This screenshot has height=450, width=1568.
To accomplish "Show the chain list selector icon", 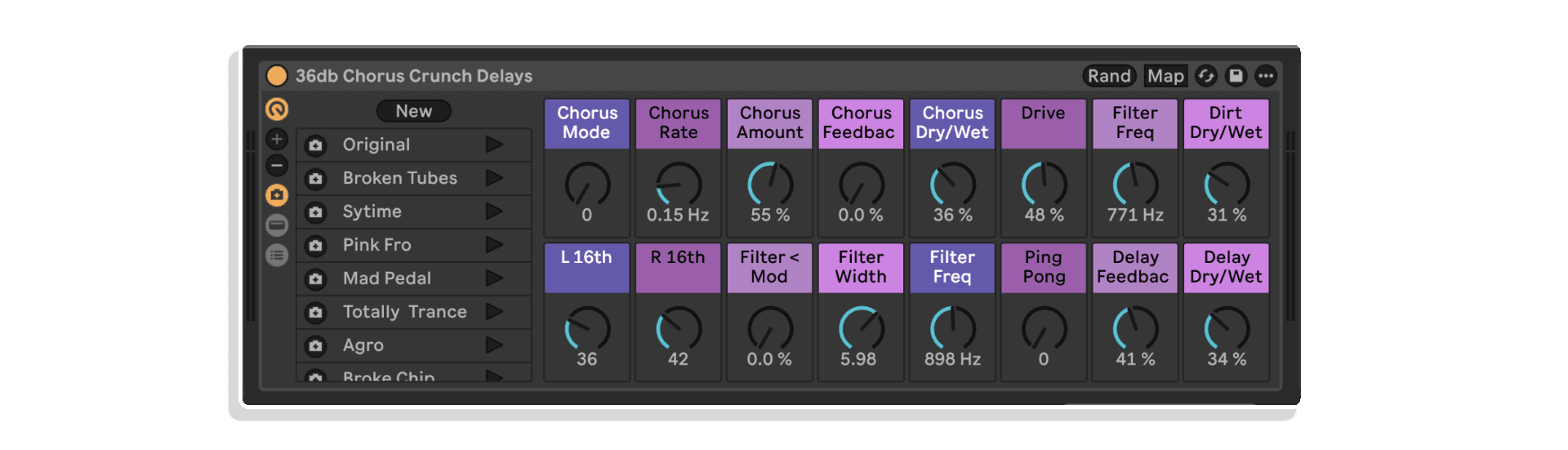I will pyautogui.click(x=277, y=225).
